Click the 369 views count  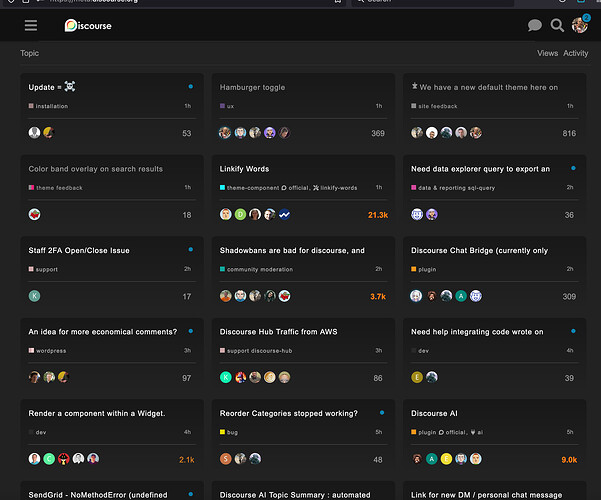378,133
